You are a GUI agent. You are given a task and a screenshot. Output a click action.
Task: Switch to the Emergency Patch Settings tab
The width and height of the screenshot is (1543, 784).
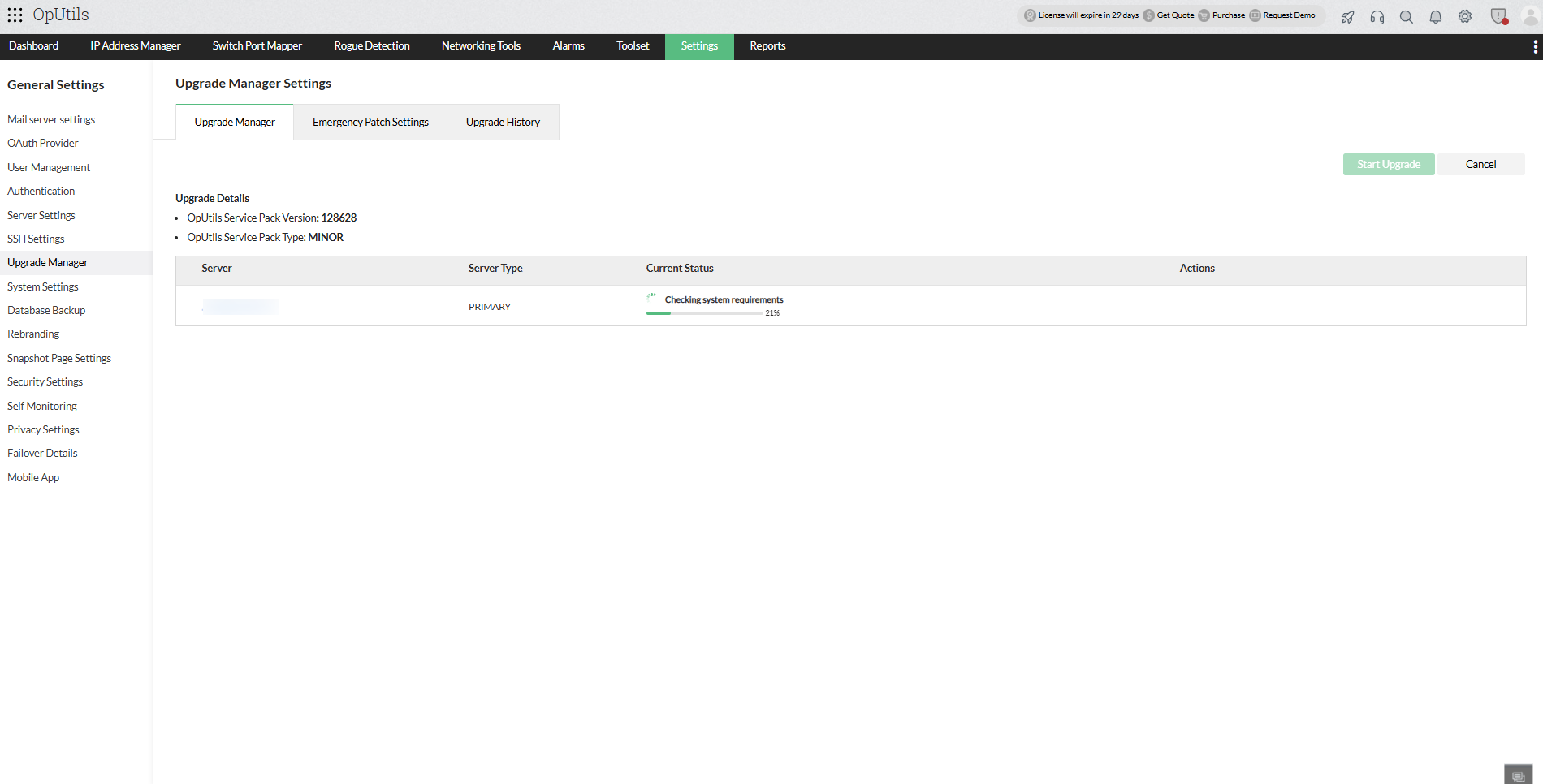click(x=370, y=123)
